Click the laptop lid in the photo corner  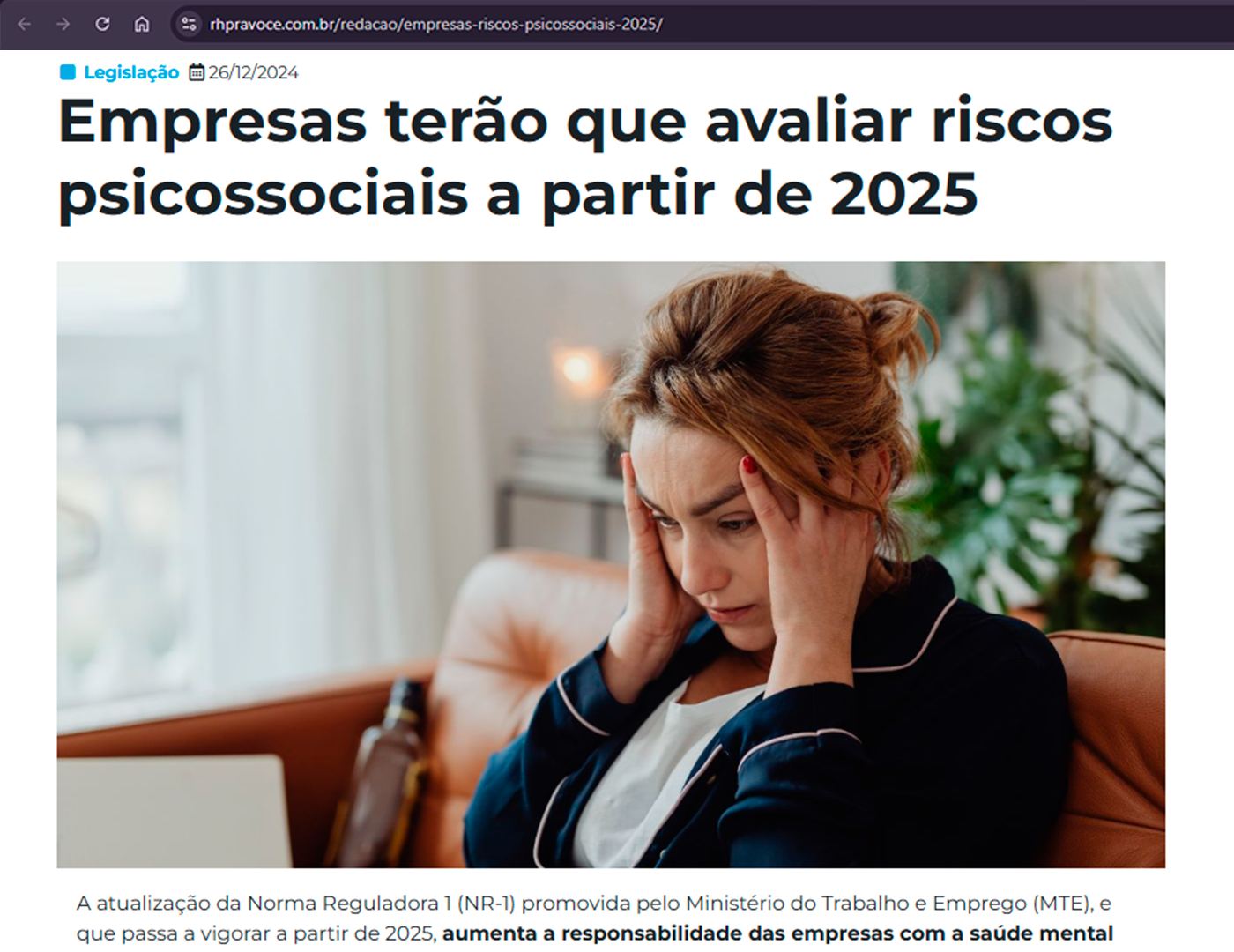pyautogui.click(x=174, y=811)
